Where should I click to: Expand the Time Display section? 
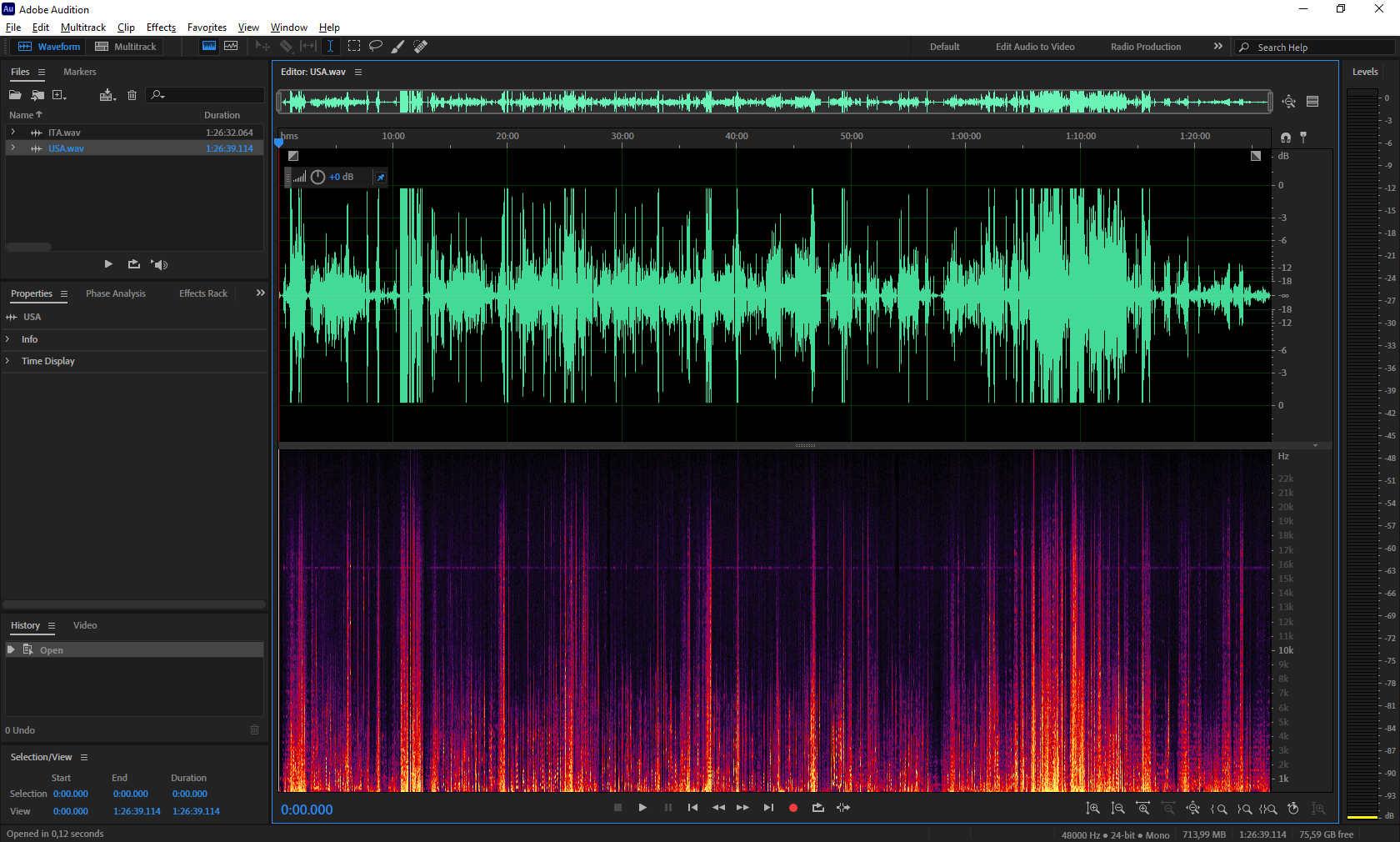point(8,361)
